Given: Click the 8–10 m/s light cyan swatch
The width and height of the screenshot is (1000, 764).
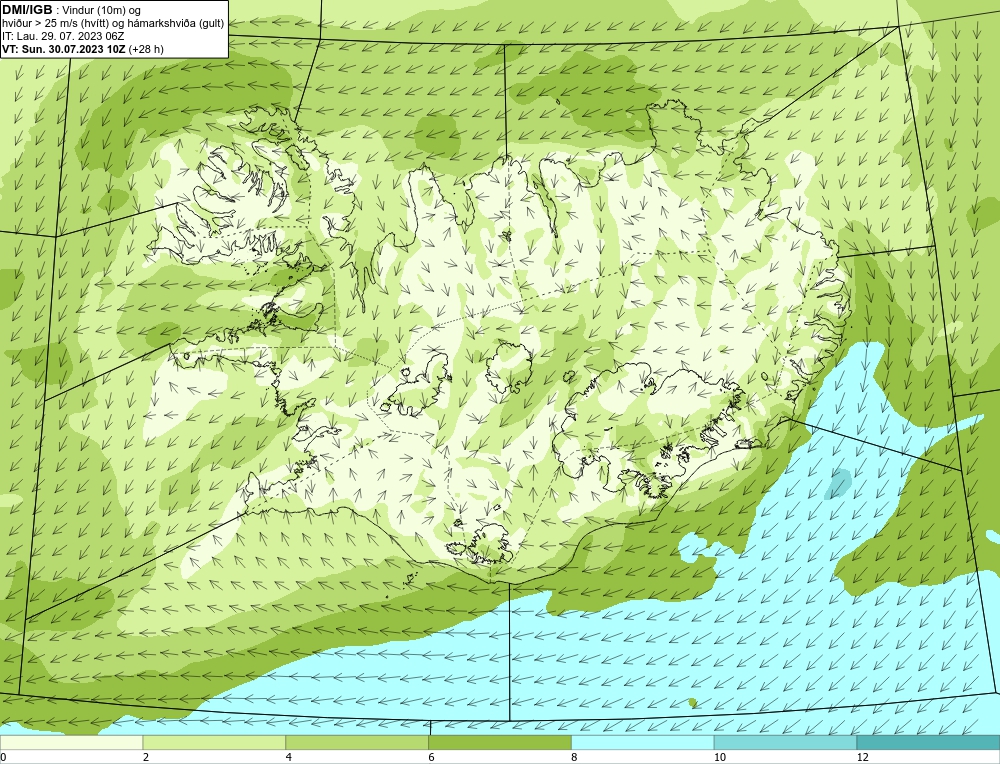Looking at the screenshot, I should point(643,742).
